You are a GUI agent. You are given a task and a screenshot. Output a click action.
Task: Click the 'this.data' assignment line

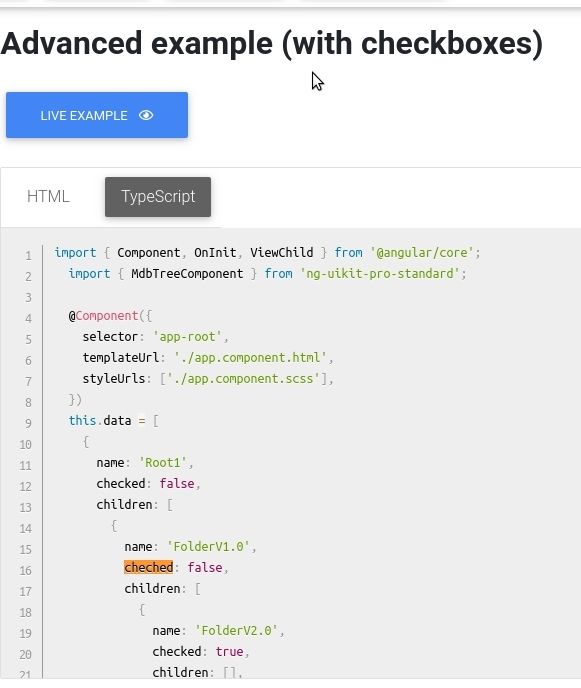114,421
